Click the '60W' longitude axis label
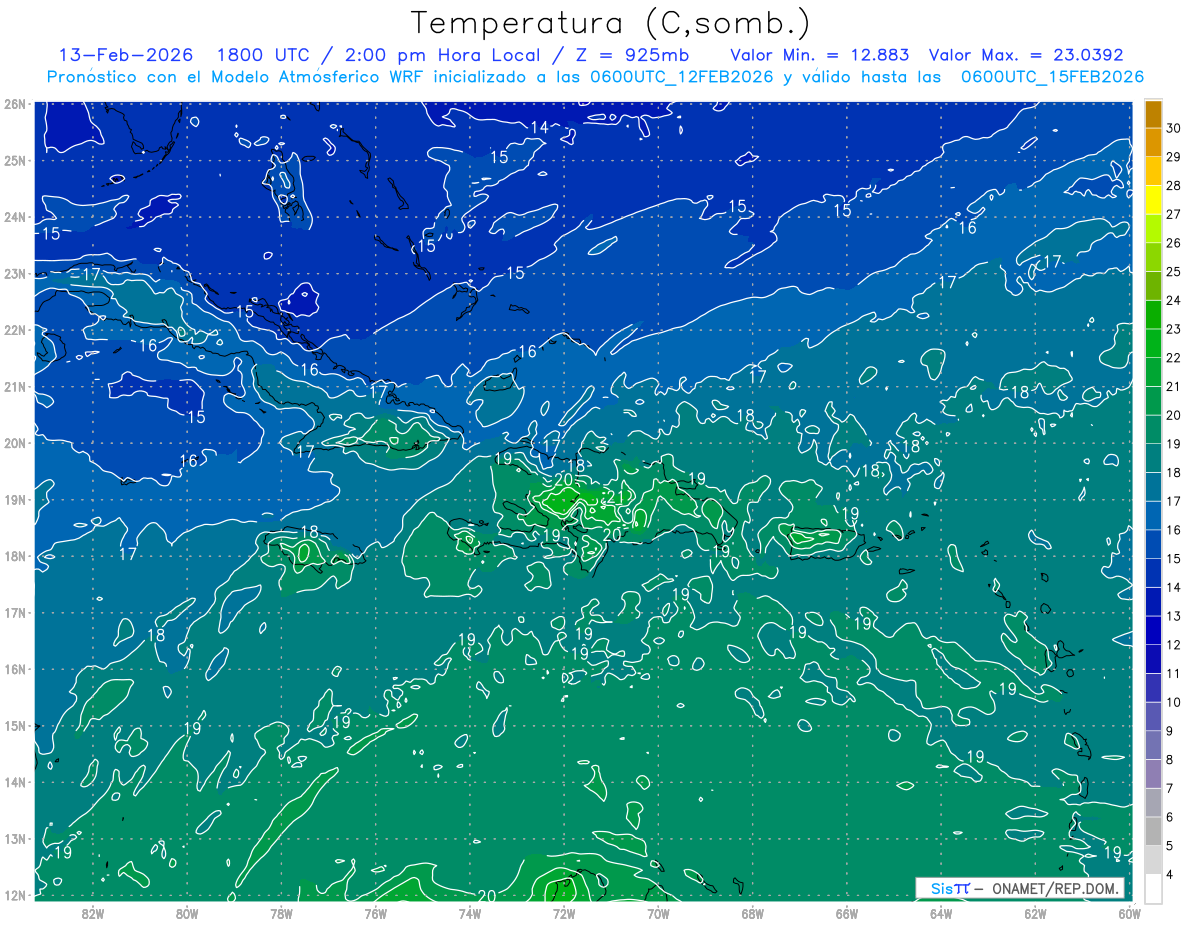Screen dimensions: 1200x927 [1129, 912]
